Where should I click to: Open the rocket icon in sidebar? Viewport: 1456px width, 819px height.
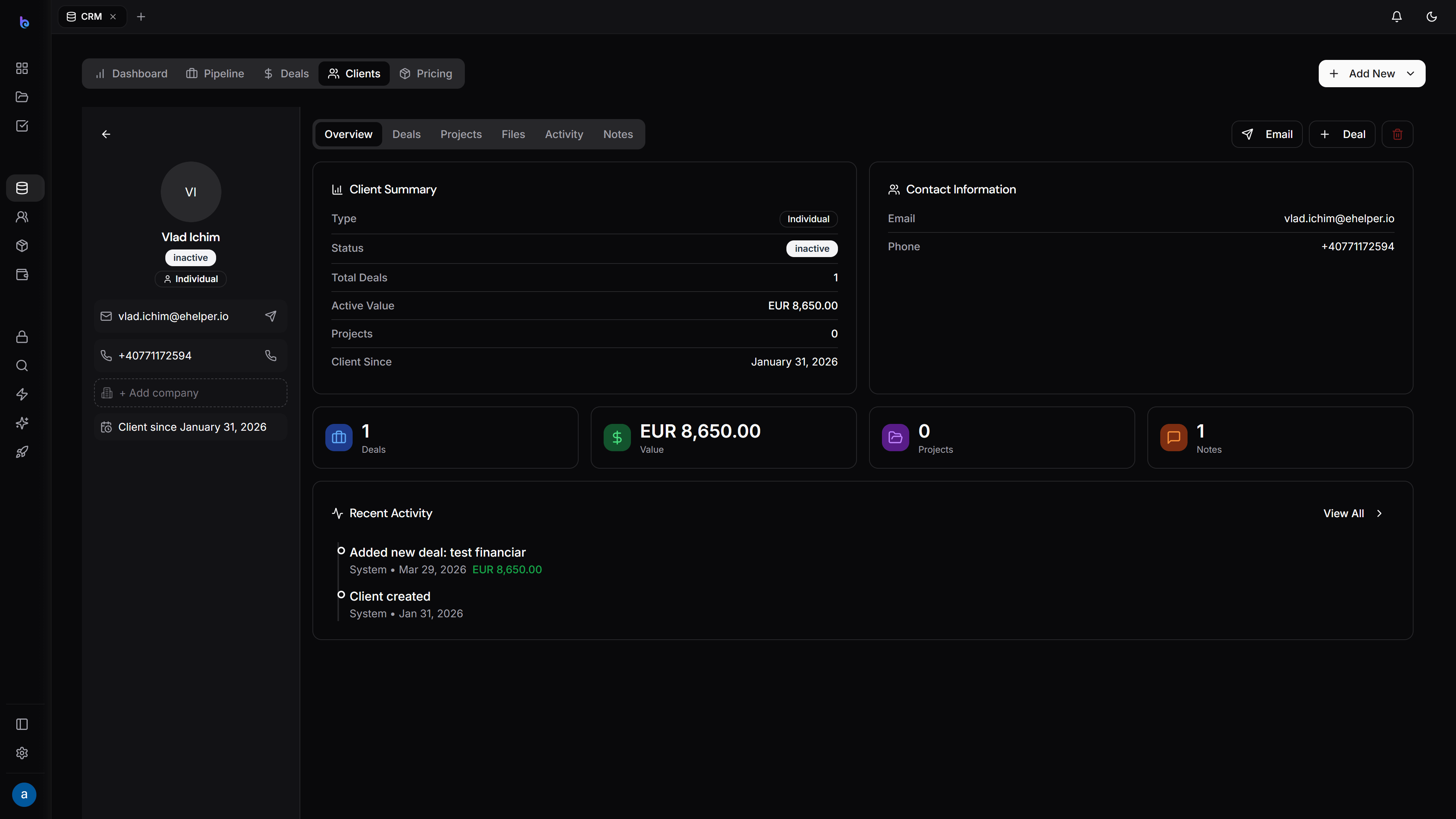click(22, 452)
